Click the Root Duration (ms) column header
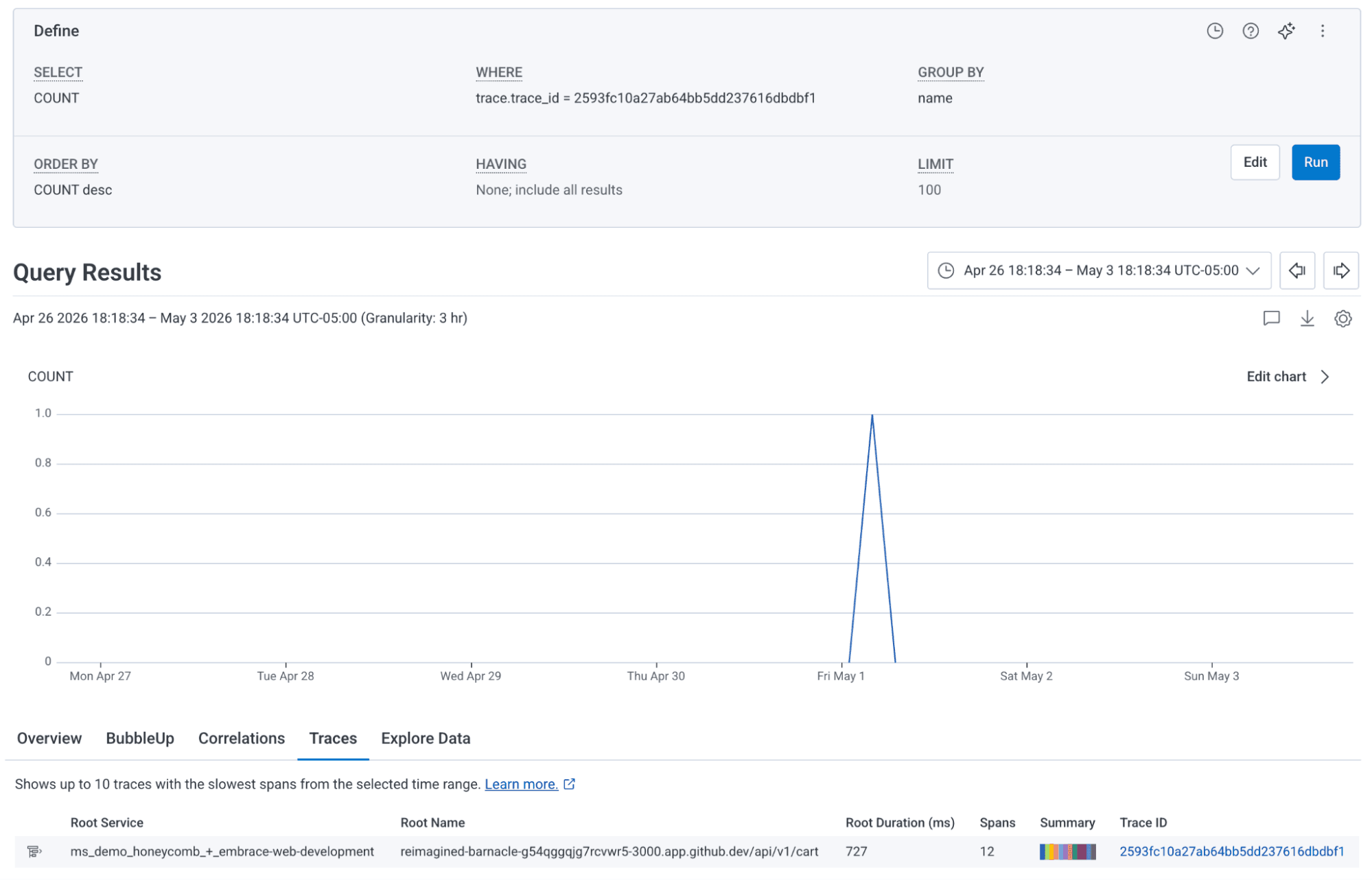Image resolution: width=1372 pixels, height=880 pixels. point(900,823)
